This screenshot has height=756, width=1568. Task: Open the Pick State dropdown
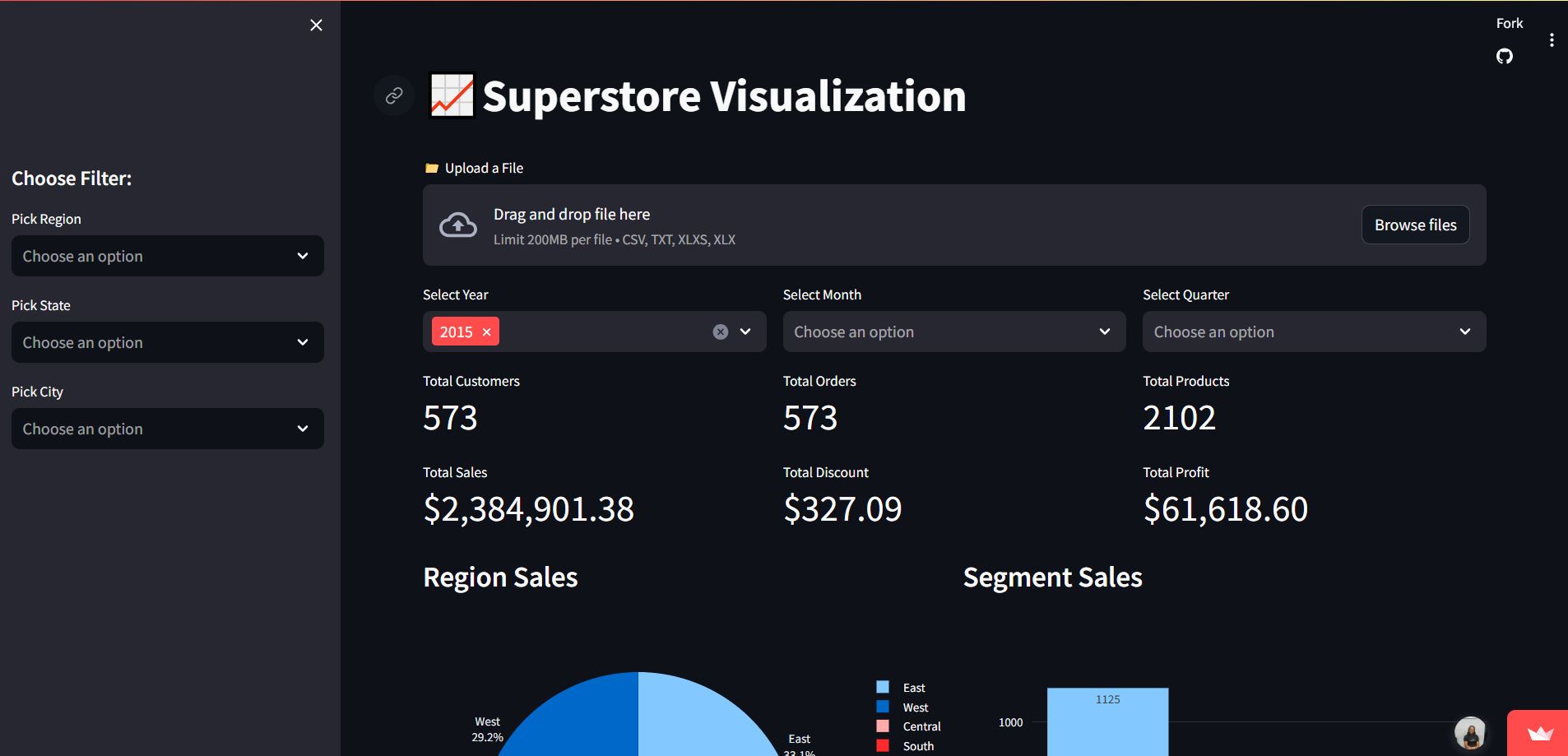168,342
